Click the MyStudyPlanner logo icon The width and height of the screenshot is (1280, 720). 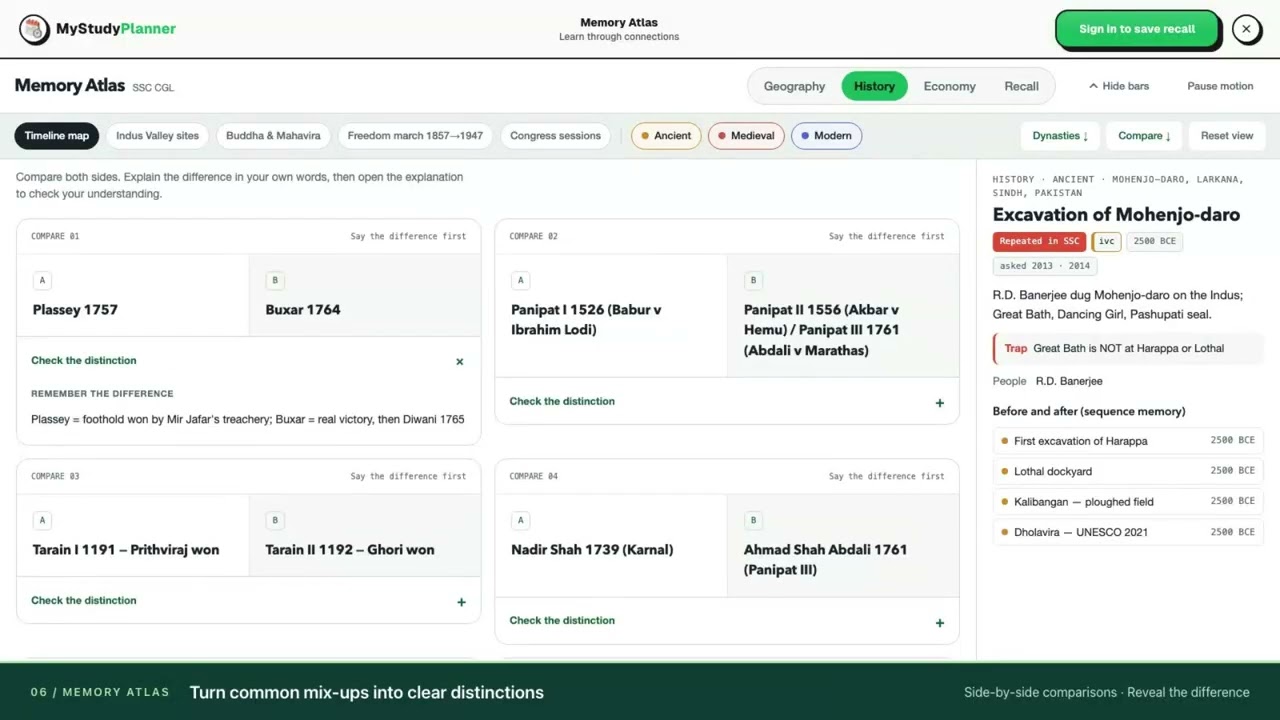35,29
